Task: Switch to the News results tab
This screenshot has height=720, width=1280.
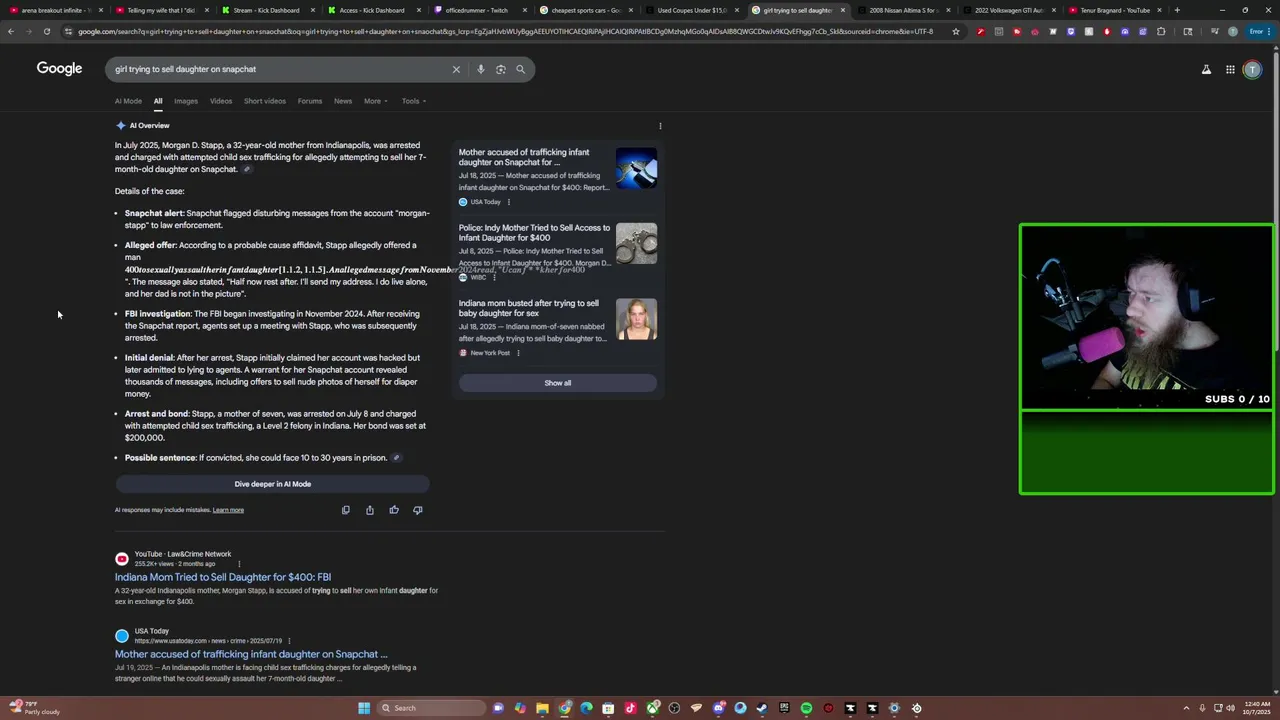Action: point(343,101)
